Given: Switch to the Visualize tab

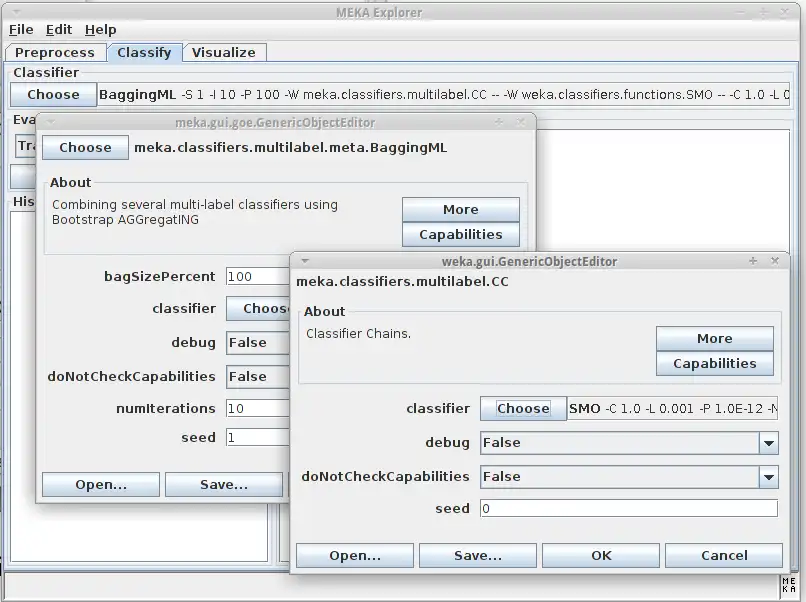Looking at the screenshot, I should (224, 52).
